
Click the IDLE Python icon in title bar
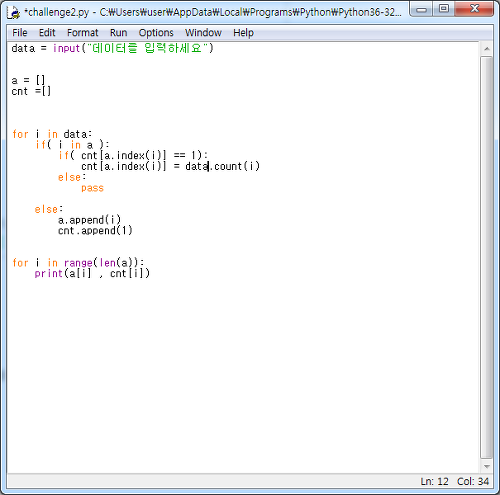tap(14, 12)
